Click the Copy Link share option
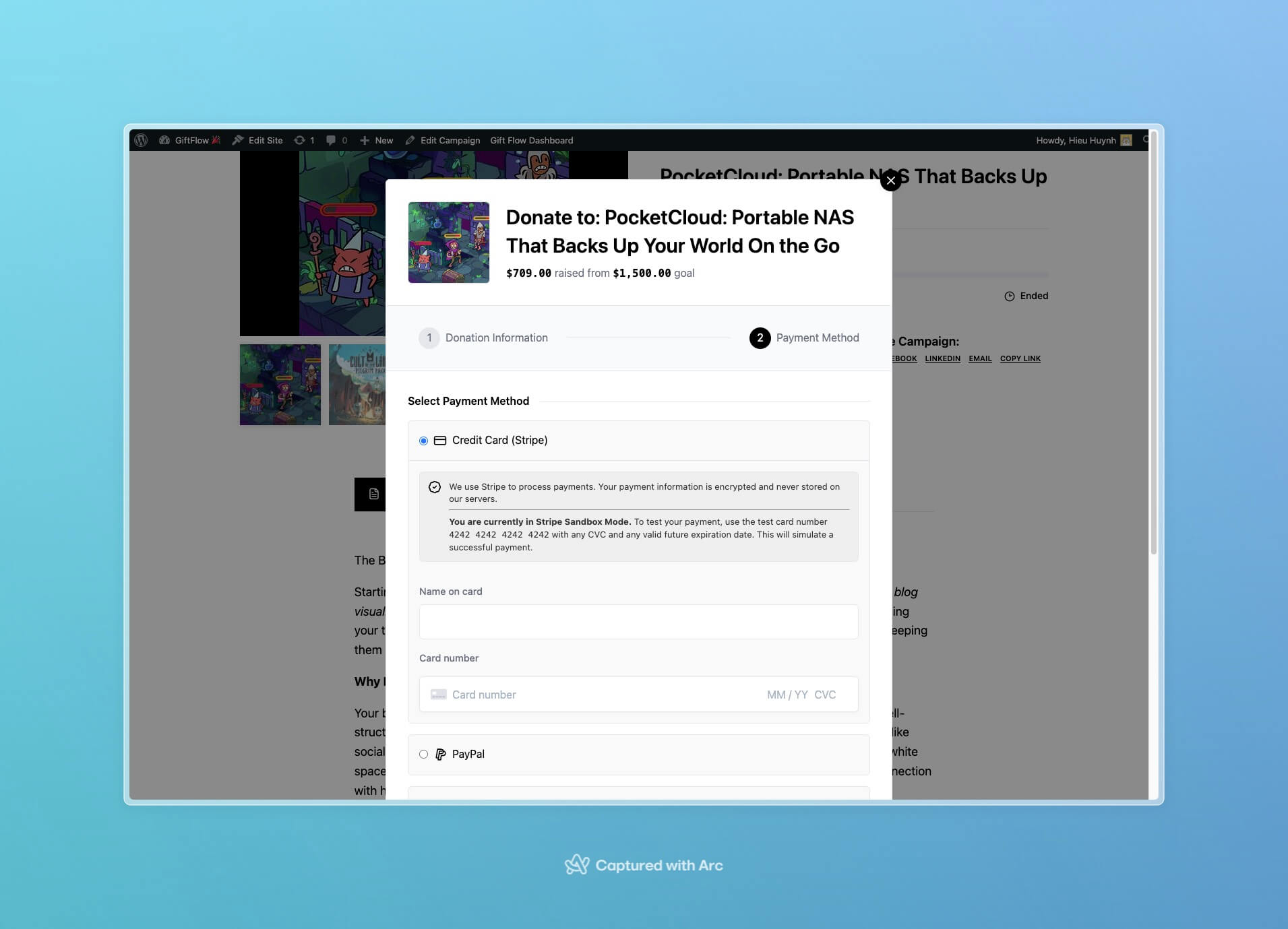The height and width of the screenshot is (929, 1288). [1020, 358]
